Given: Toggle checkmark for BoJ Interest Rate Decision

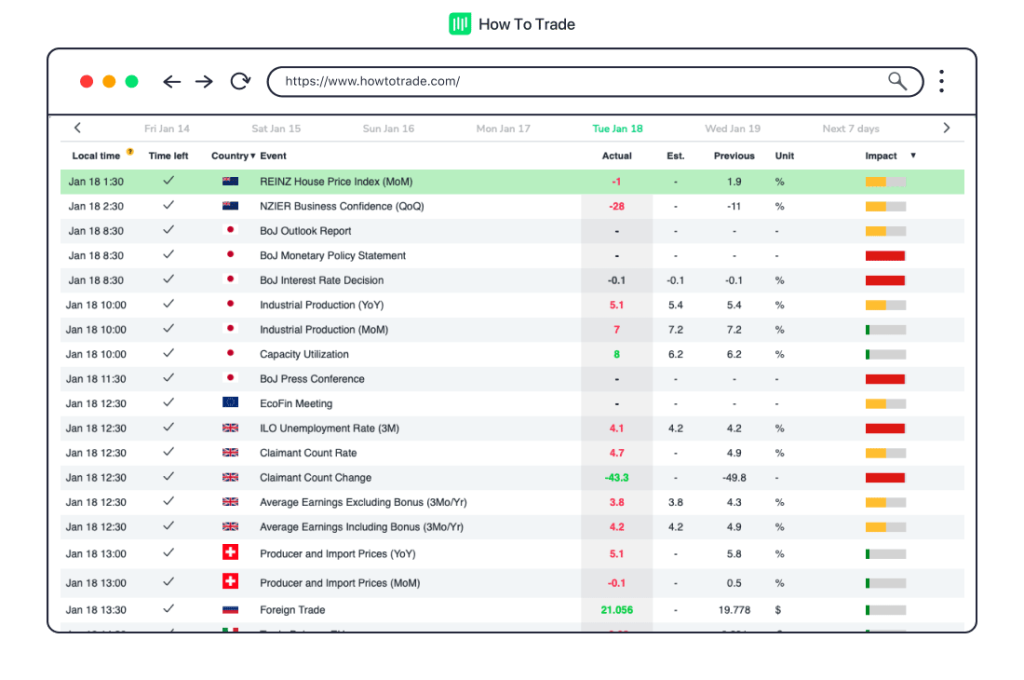Looking at the screenshot, I should point(168,280).
